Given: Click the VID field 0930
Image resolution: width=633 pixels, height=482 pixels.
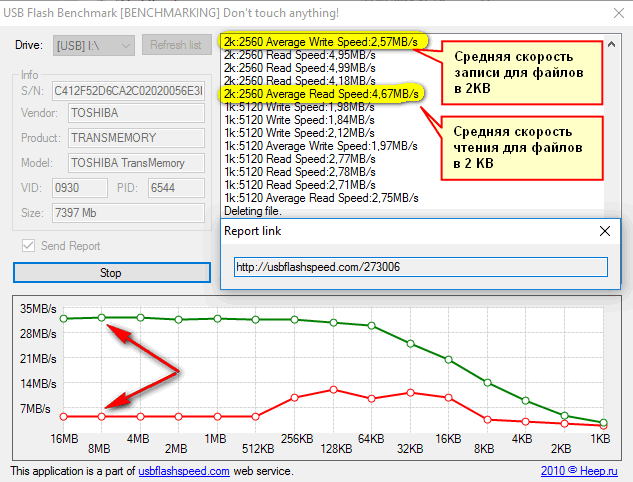Looking at the screenshot, I should (80, 188).
